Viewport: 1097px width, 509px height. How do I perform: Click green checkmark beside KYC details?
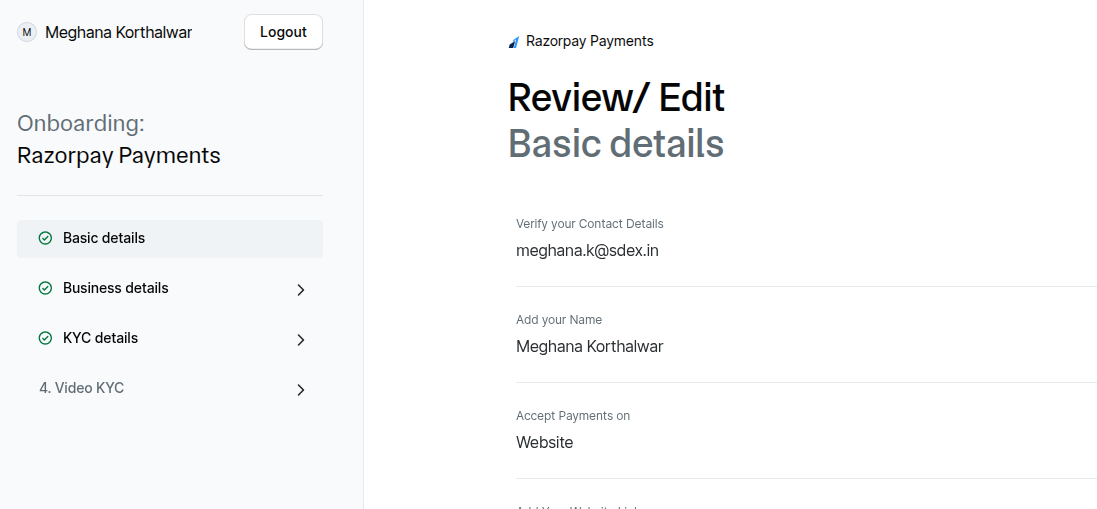45,338
